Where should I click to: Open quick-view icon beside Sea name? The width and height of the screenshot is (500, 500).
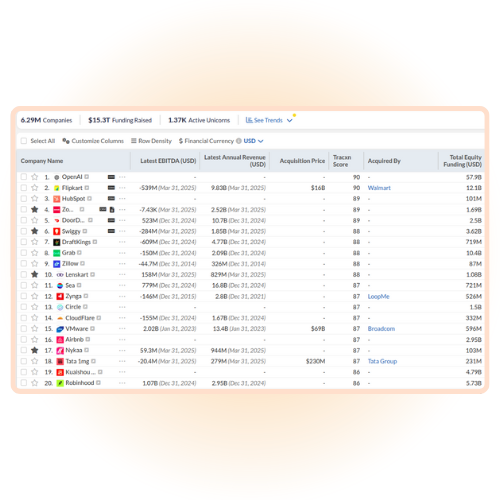click(79, 285)
